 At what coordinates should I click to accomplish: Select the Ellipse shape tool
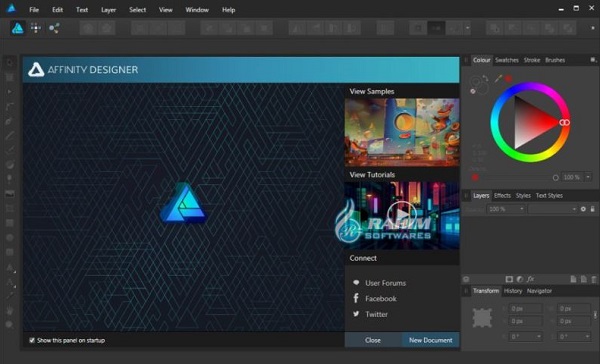coord(10,237)
